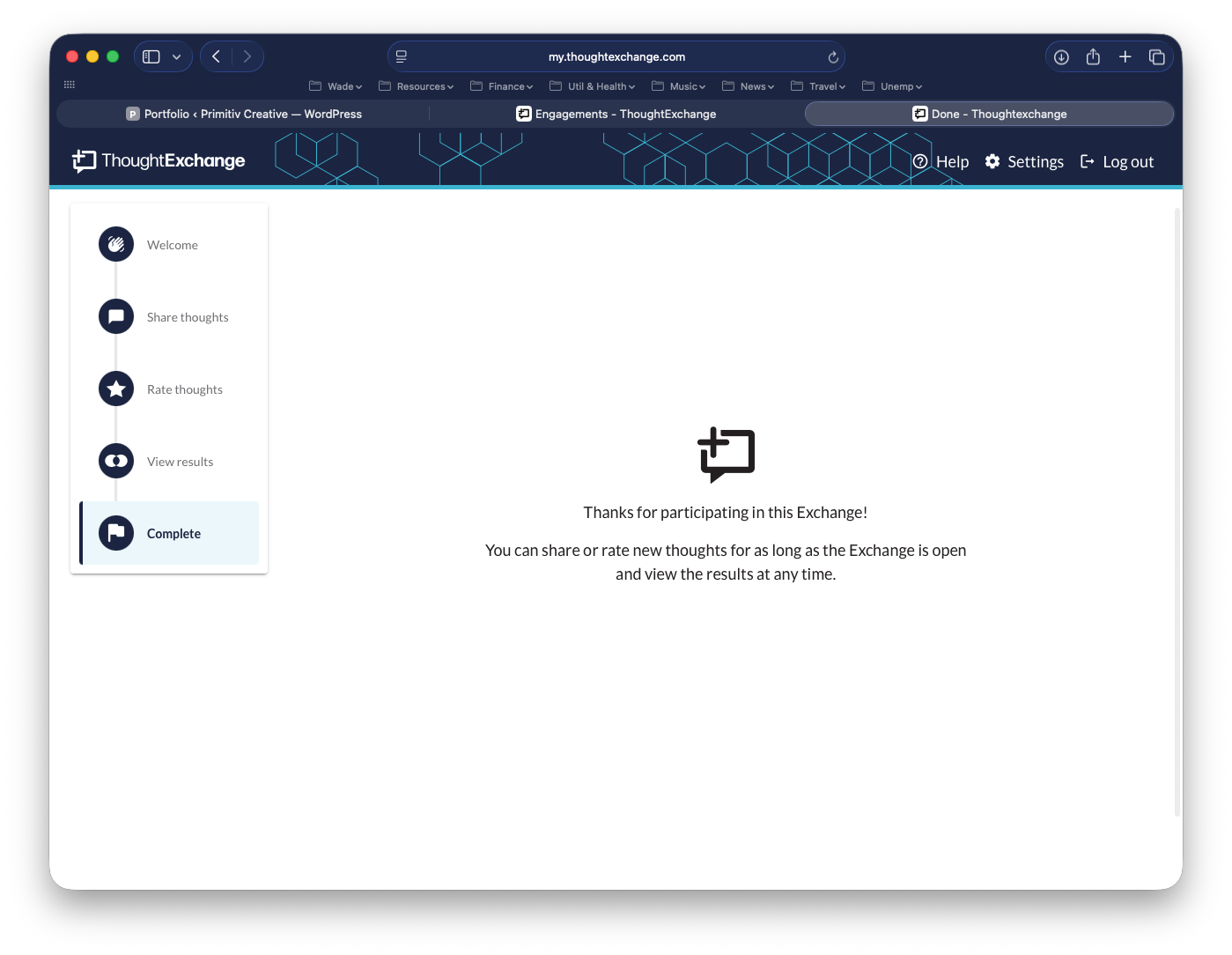Select the Done - Thoughtexchange tab

(x=989, y=114)
